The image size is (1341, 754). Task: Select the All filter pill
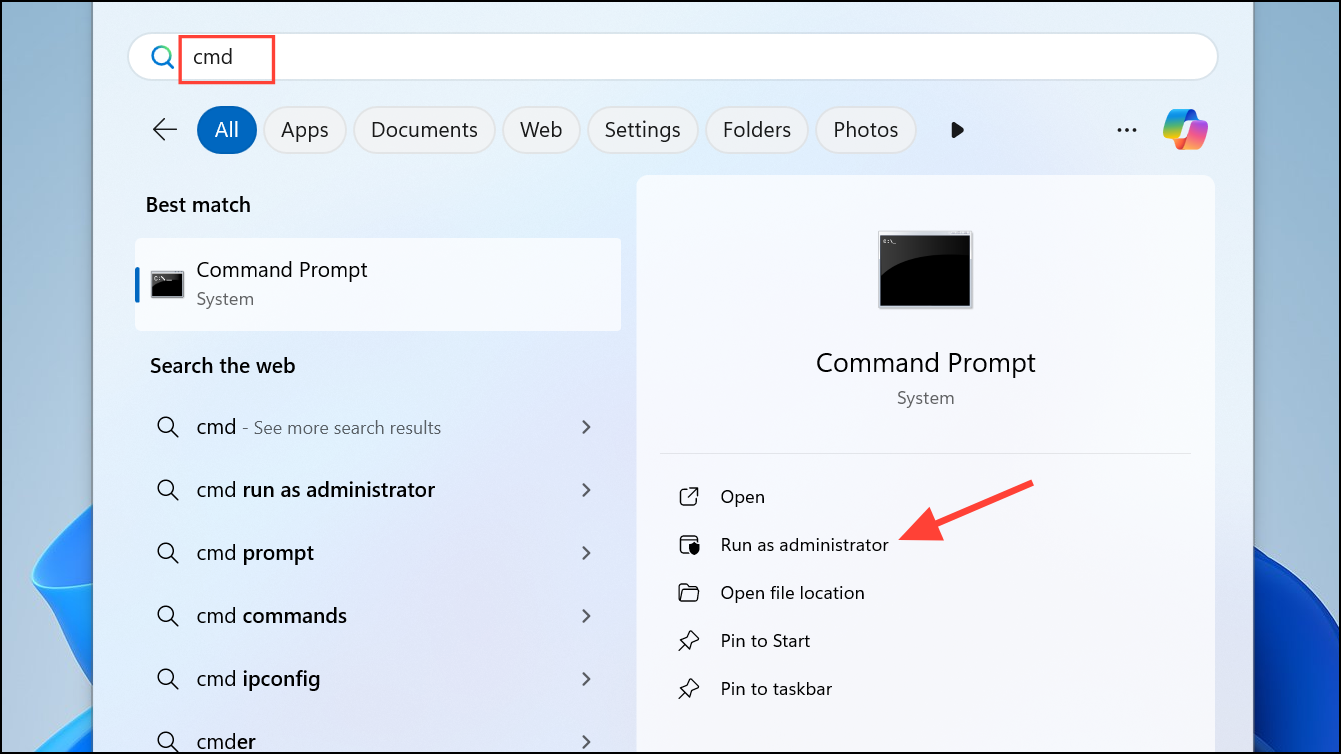(226, 129)
